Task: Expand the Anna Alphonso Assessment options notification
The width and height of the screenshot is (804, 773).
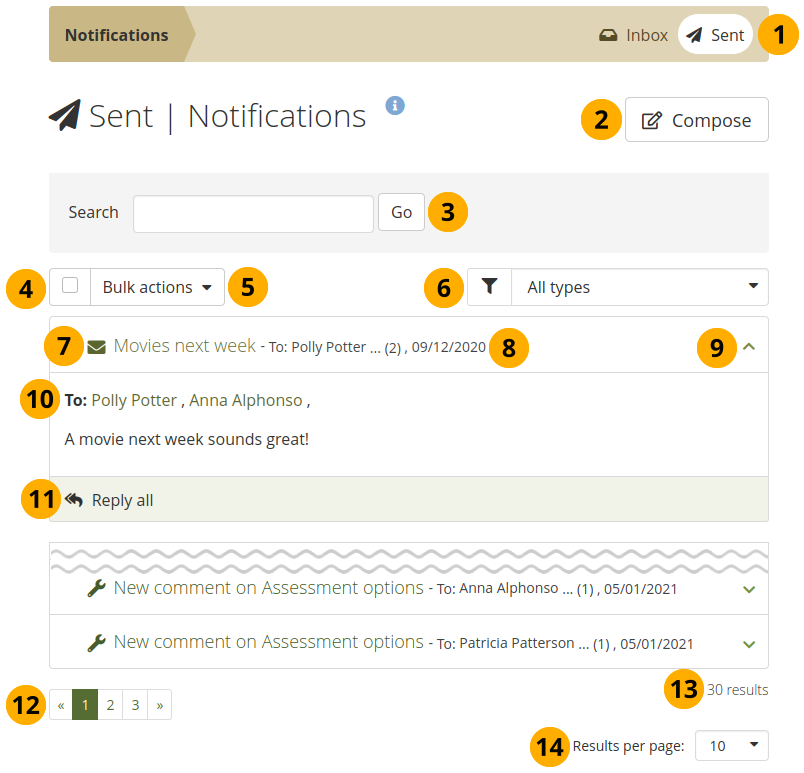Action: coord(749,590)
